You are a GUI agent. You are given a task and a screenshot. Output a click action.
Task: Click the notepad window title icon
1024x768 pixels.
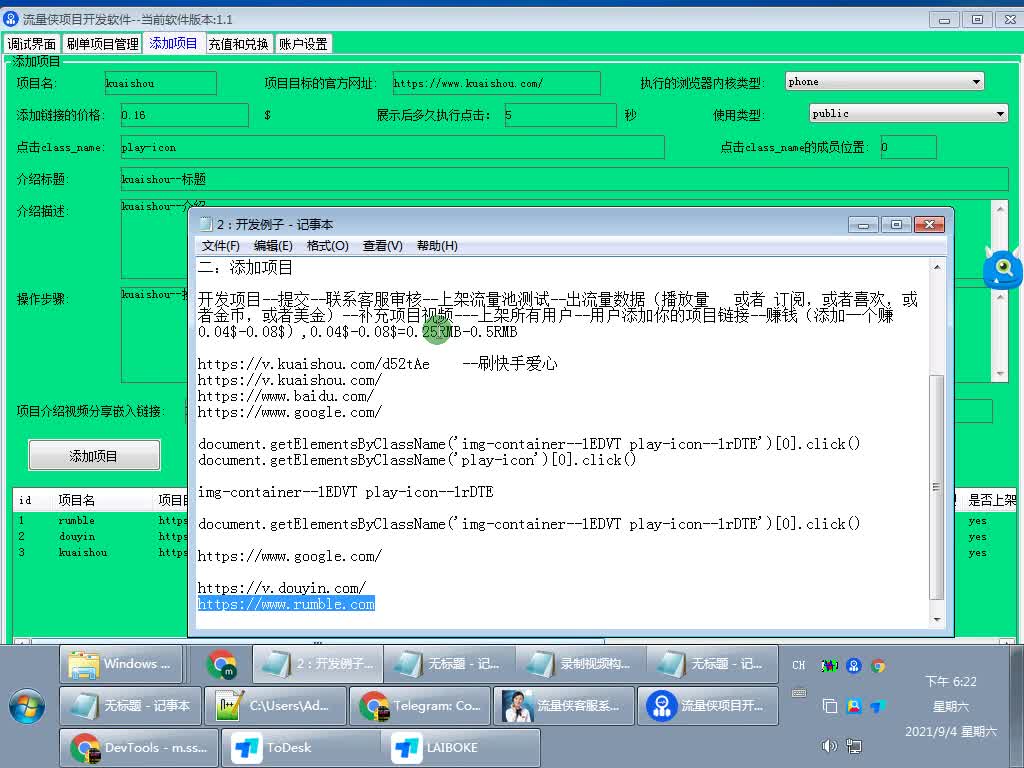click(206, 224)
